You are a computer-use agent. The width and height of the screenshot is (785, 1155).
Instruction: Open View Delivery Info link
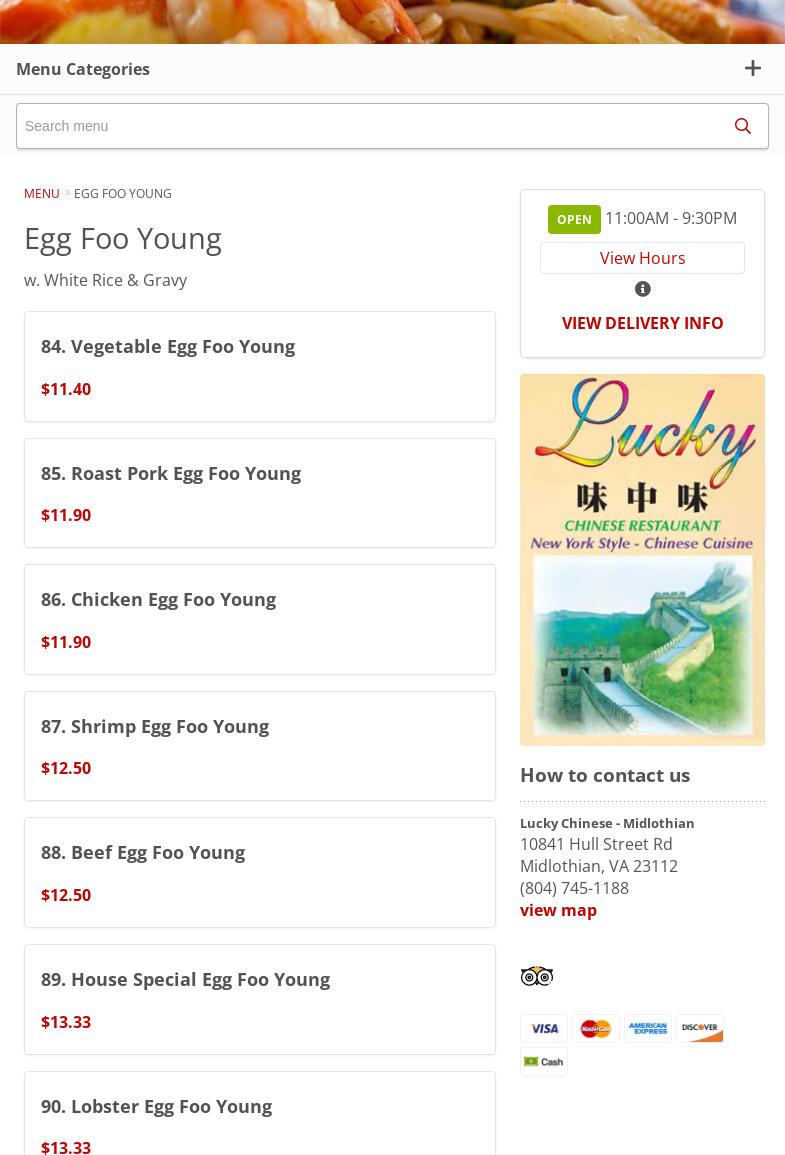tap(642, 323)
